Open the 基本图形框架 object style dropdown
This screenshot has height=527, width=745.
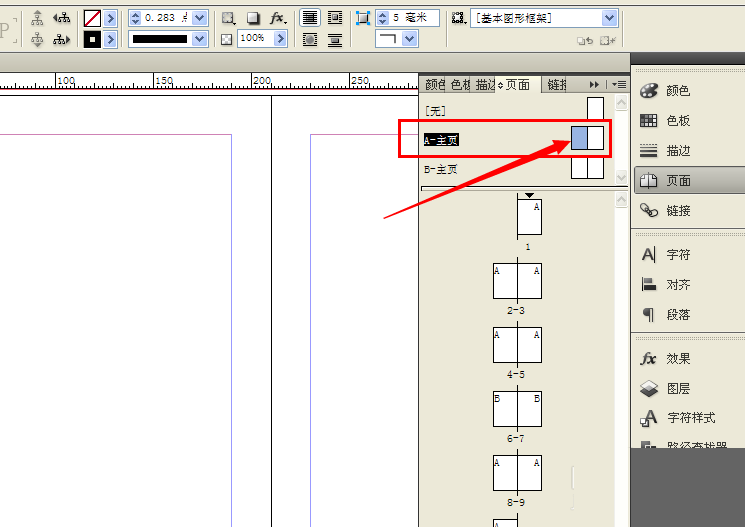click(x=609, y=18)
